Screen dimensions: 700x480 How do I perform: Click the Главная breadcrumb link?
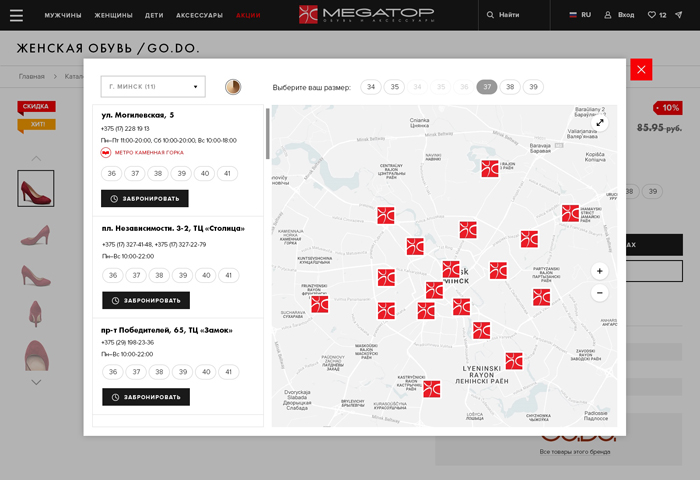click(32, 76)
